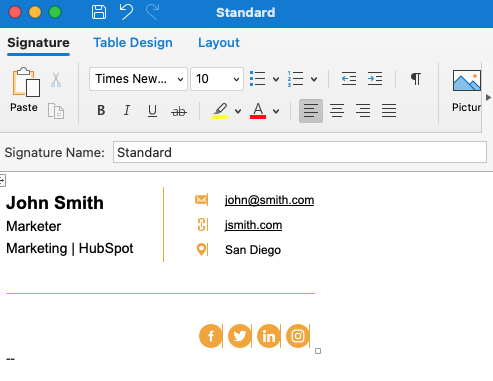Decrease indent of the text

tap(349, 79)
